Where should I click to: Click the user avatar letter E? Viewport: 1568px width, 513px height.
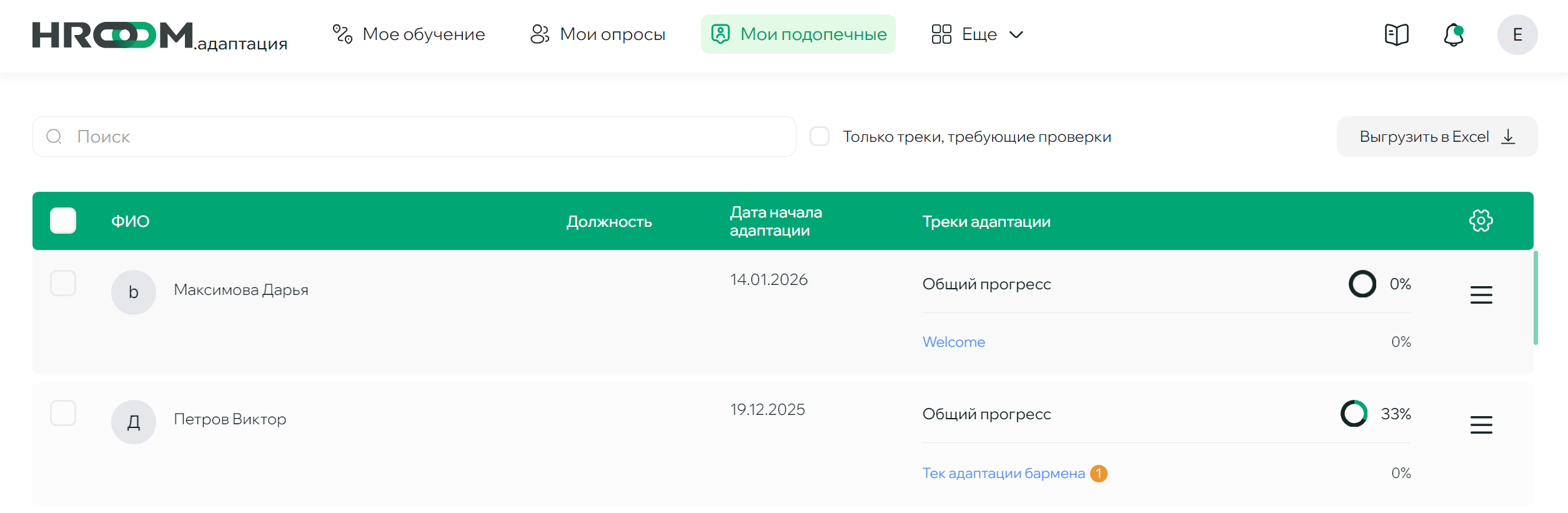pos(1517,34)
